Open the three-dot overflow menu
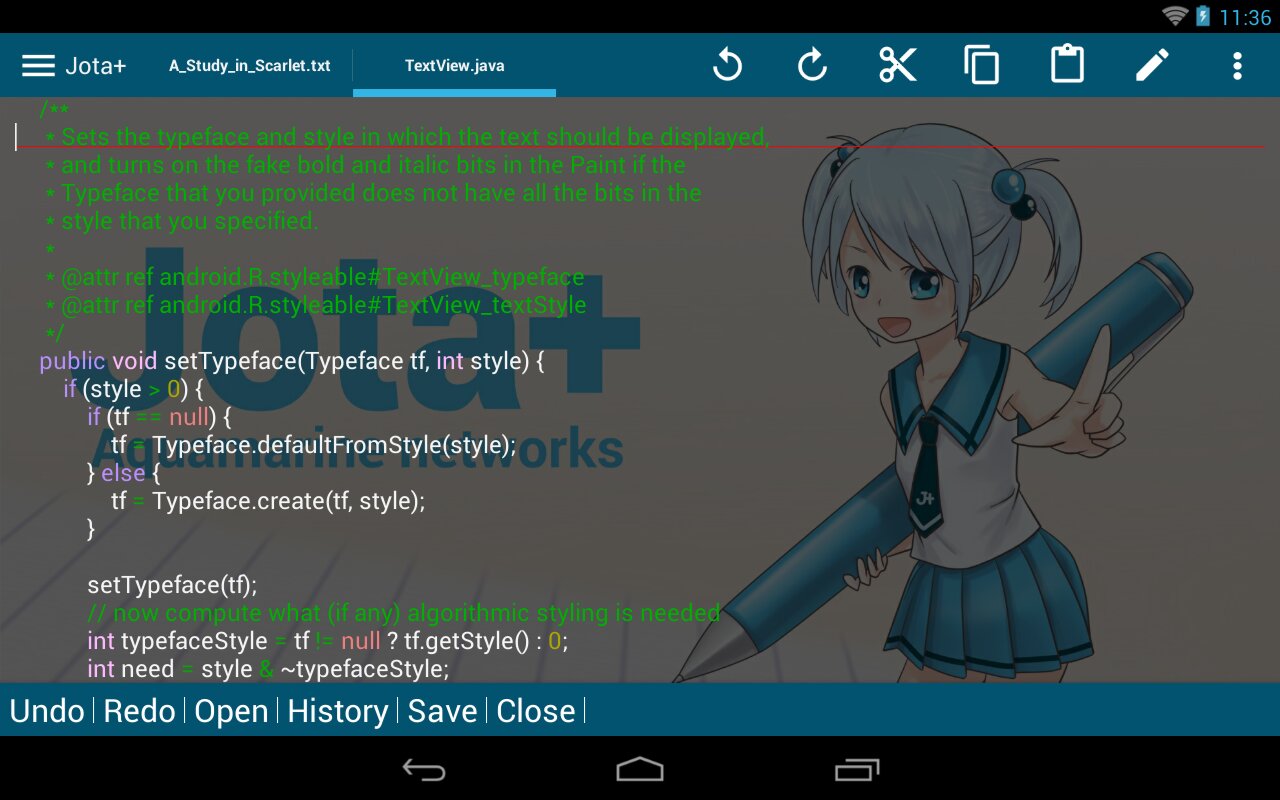The height and width of the screenshot is (800, 1280). coord(1237,66)
